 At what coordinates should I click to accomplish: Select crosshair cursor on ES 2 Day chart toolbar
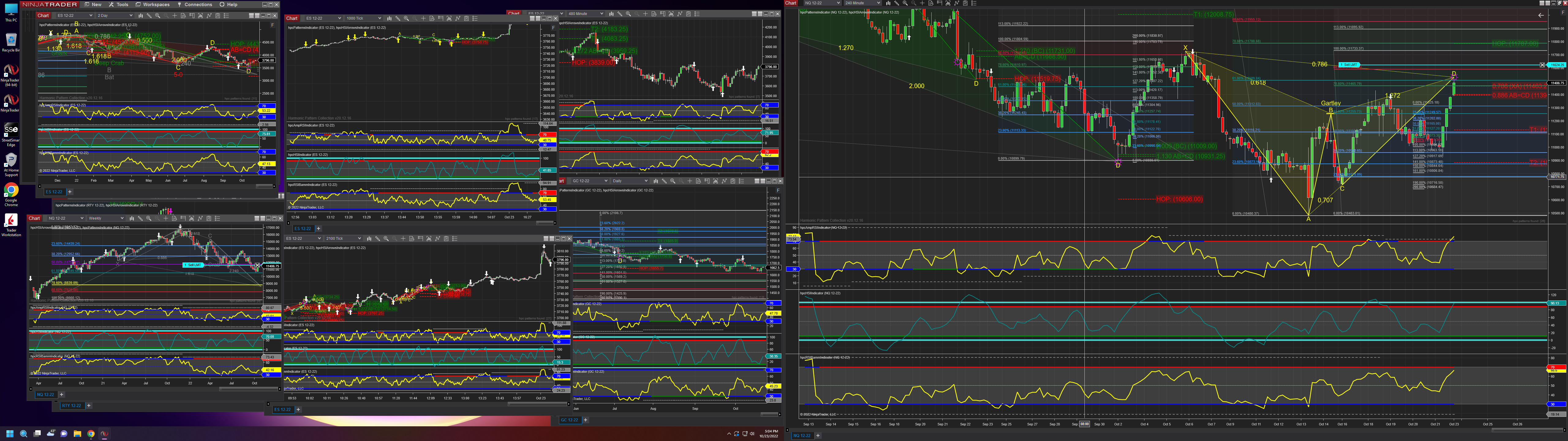[175, 16]
